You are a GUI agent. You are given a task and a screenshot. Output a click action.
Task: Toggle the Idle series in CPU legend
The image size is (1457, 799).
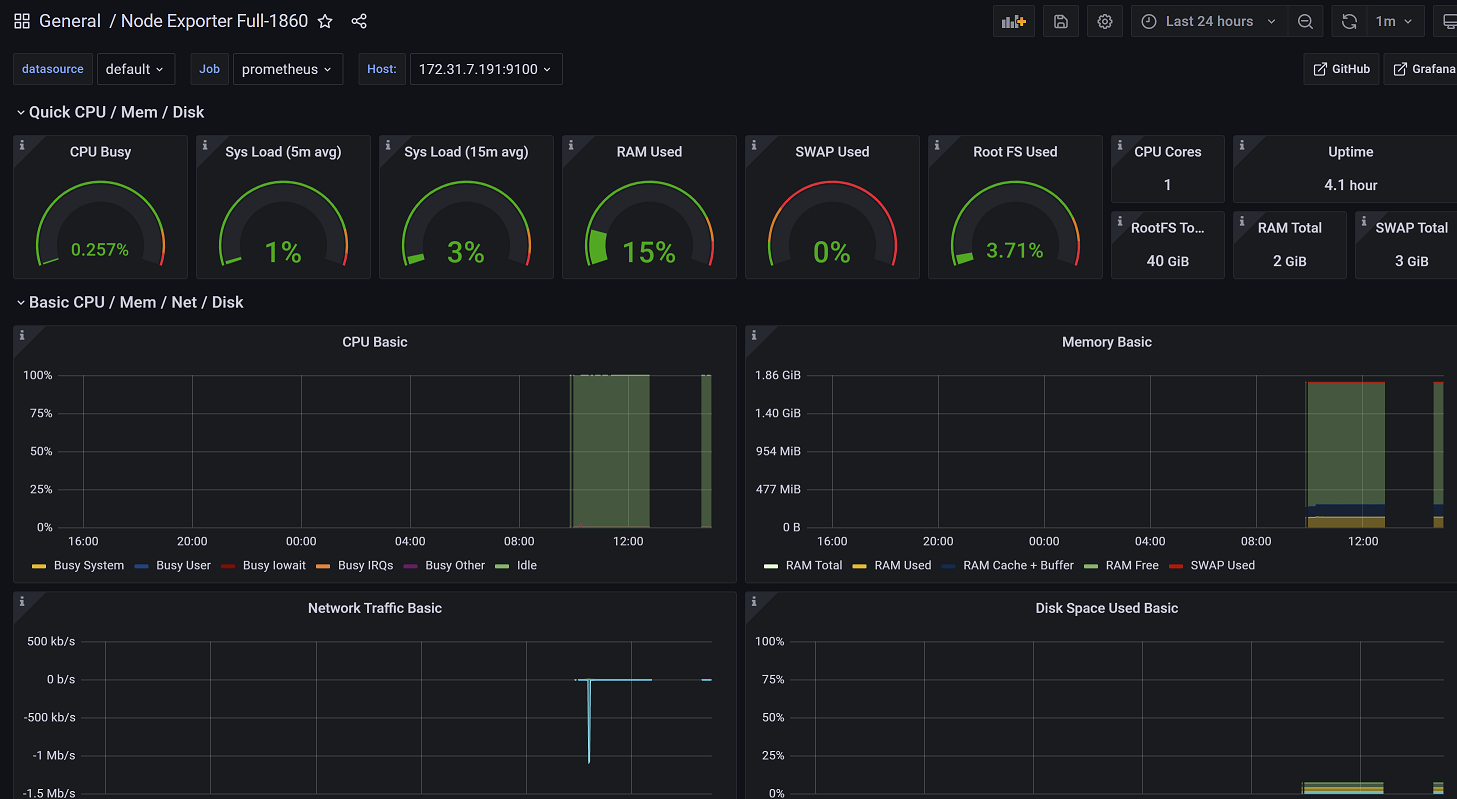[526, 565]
